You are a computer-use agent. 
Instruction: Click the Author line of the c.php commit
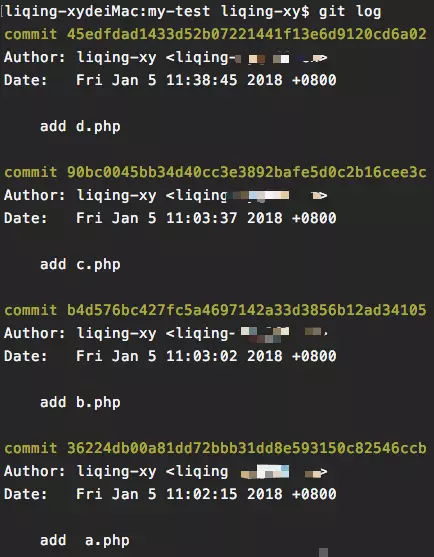[x=166, y=195]
